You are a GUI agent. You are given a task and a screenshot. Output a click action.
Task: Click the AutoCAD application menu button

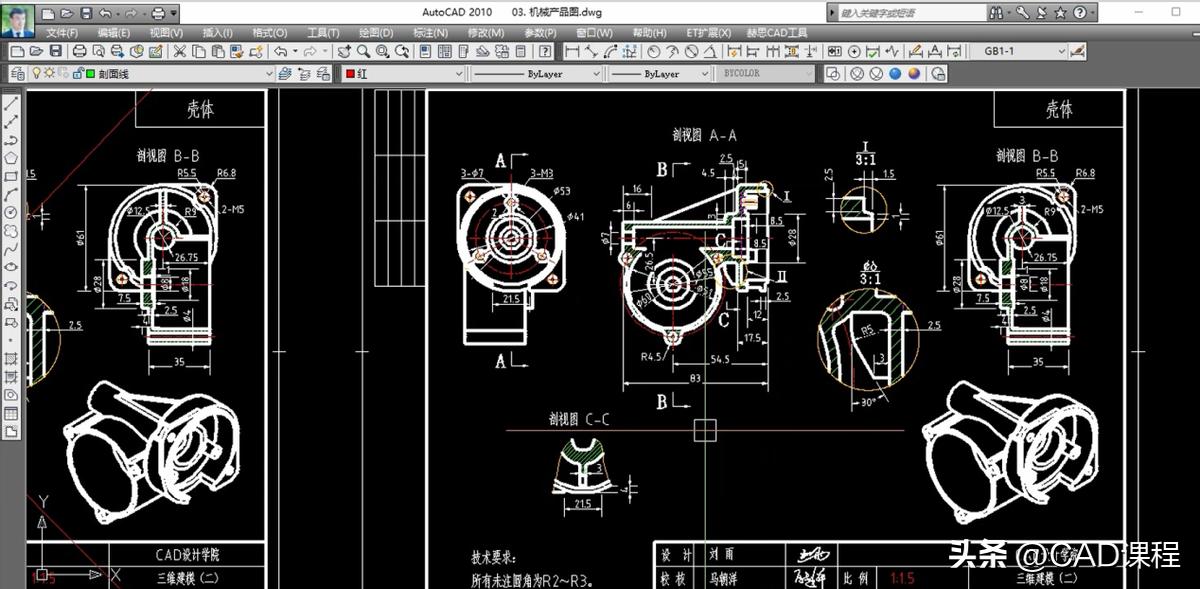[x=18, y=19]
